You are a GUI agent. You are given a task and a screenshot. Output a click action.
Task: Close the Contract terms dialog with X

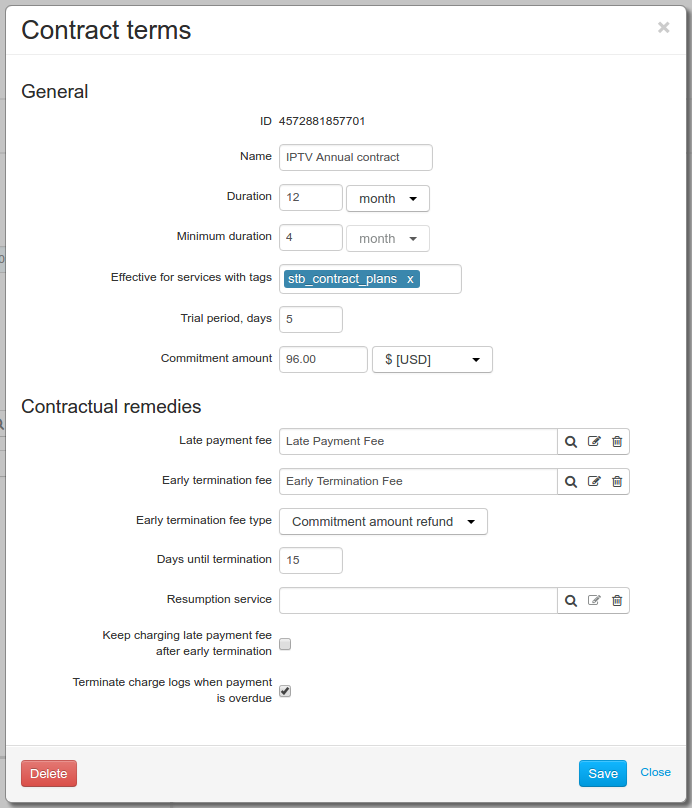pos(664,27)
